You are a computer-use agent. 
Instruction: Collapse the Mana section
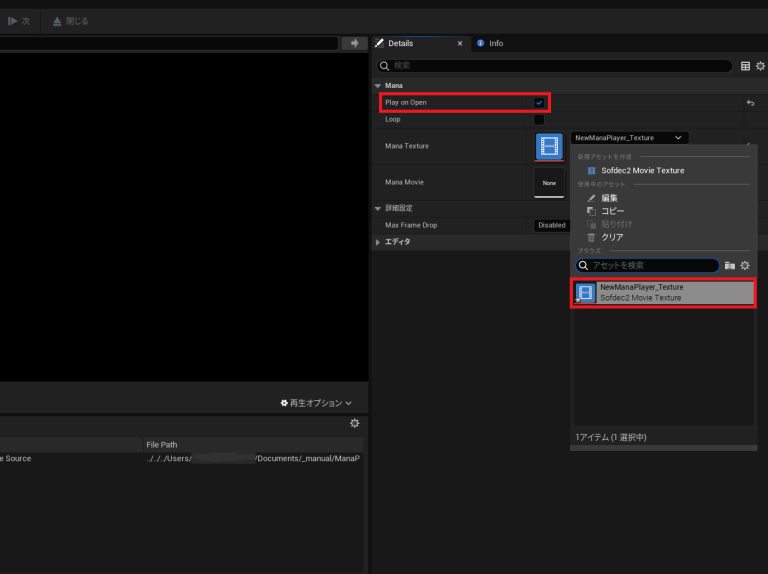tap(378, 86)
